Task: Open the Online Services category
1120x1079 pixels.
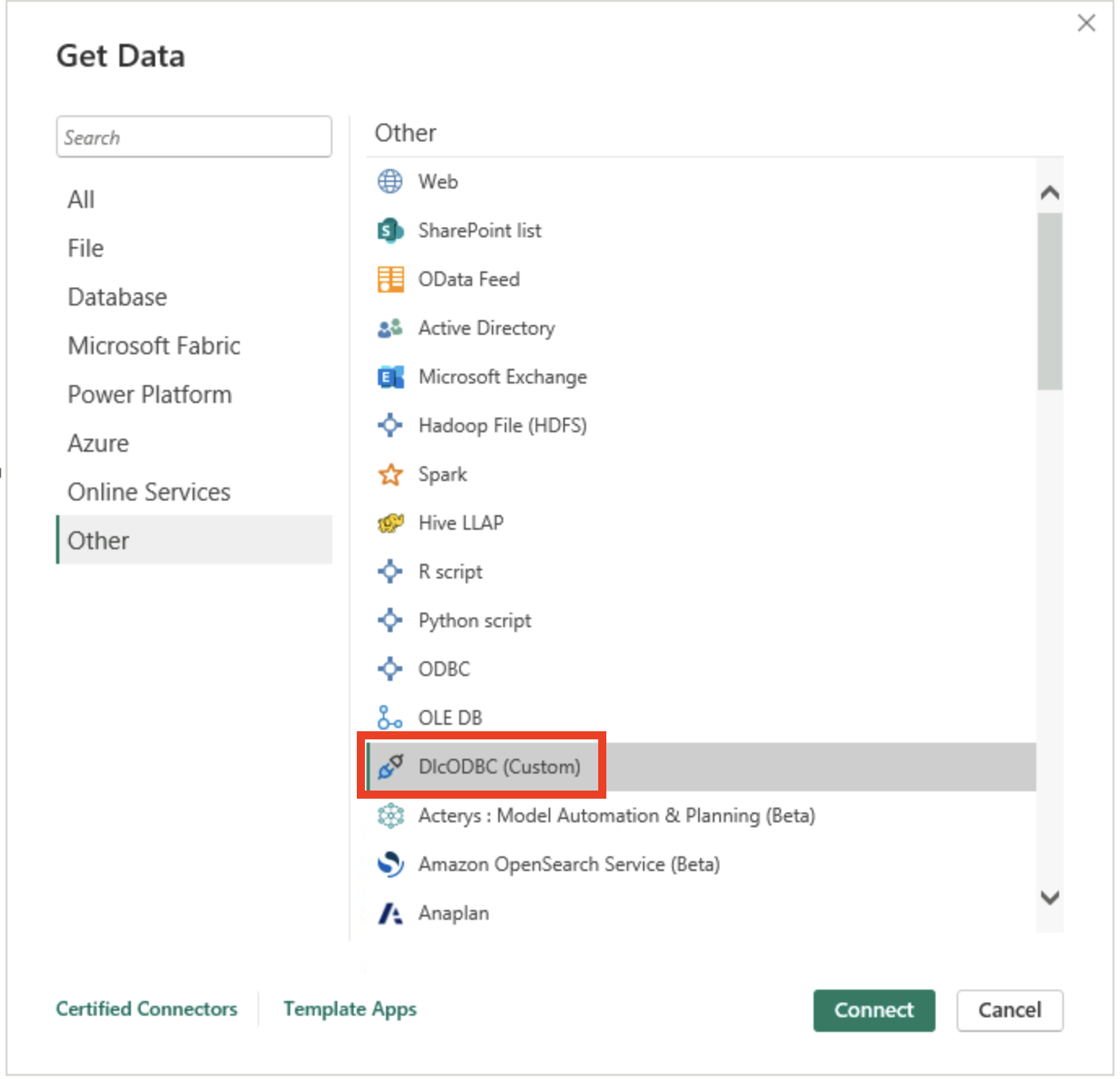Action: tap(149, 492)
